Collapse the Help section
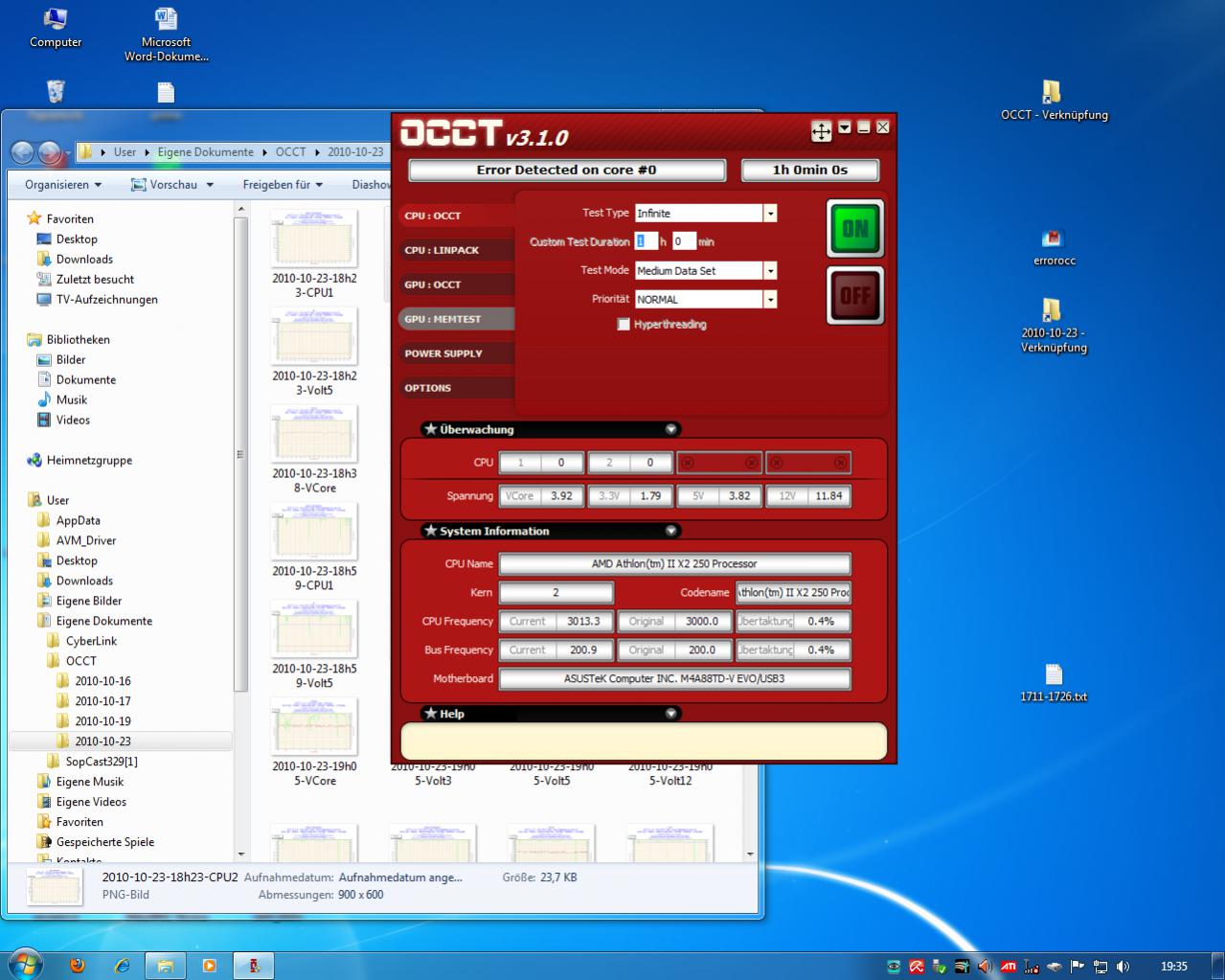1225x980 pixels. click(671, 714)
